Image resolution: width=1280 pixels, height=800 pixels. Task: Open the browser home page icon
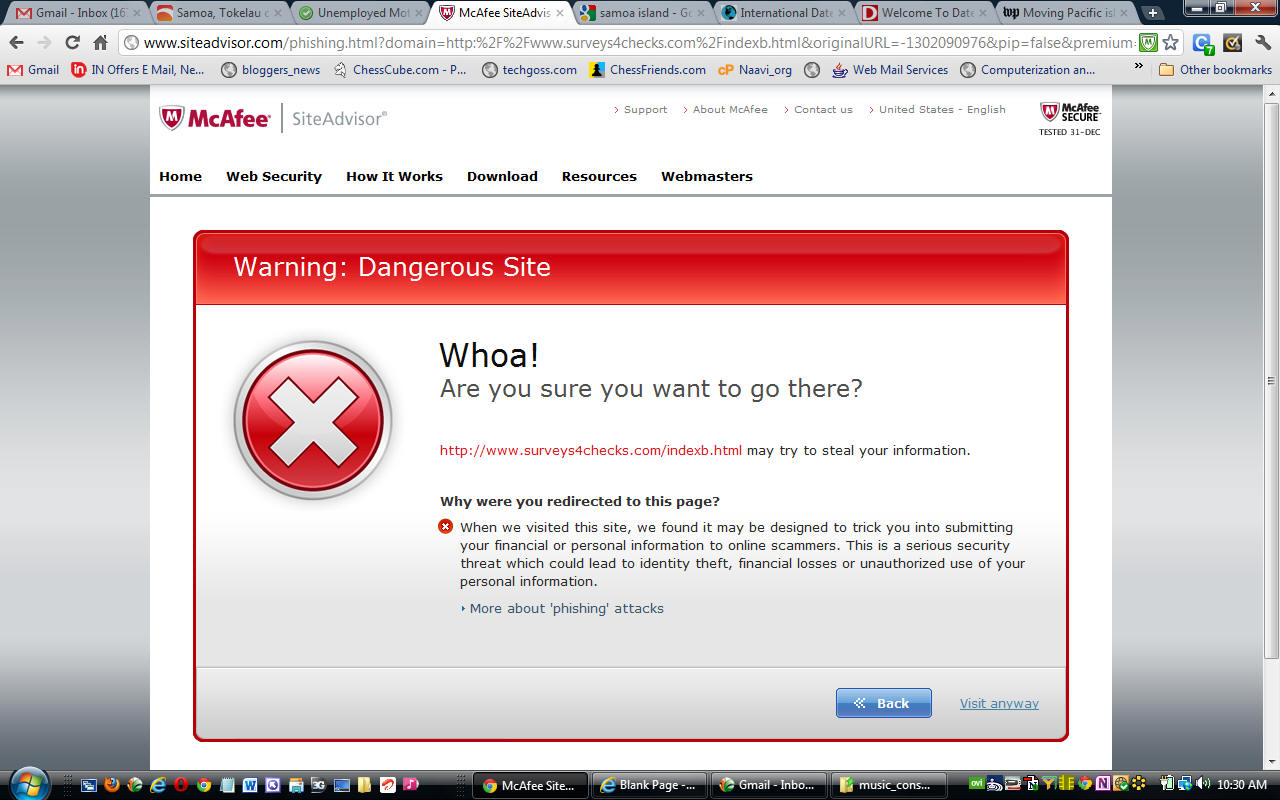tap(100, 43)
